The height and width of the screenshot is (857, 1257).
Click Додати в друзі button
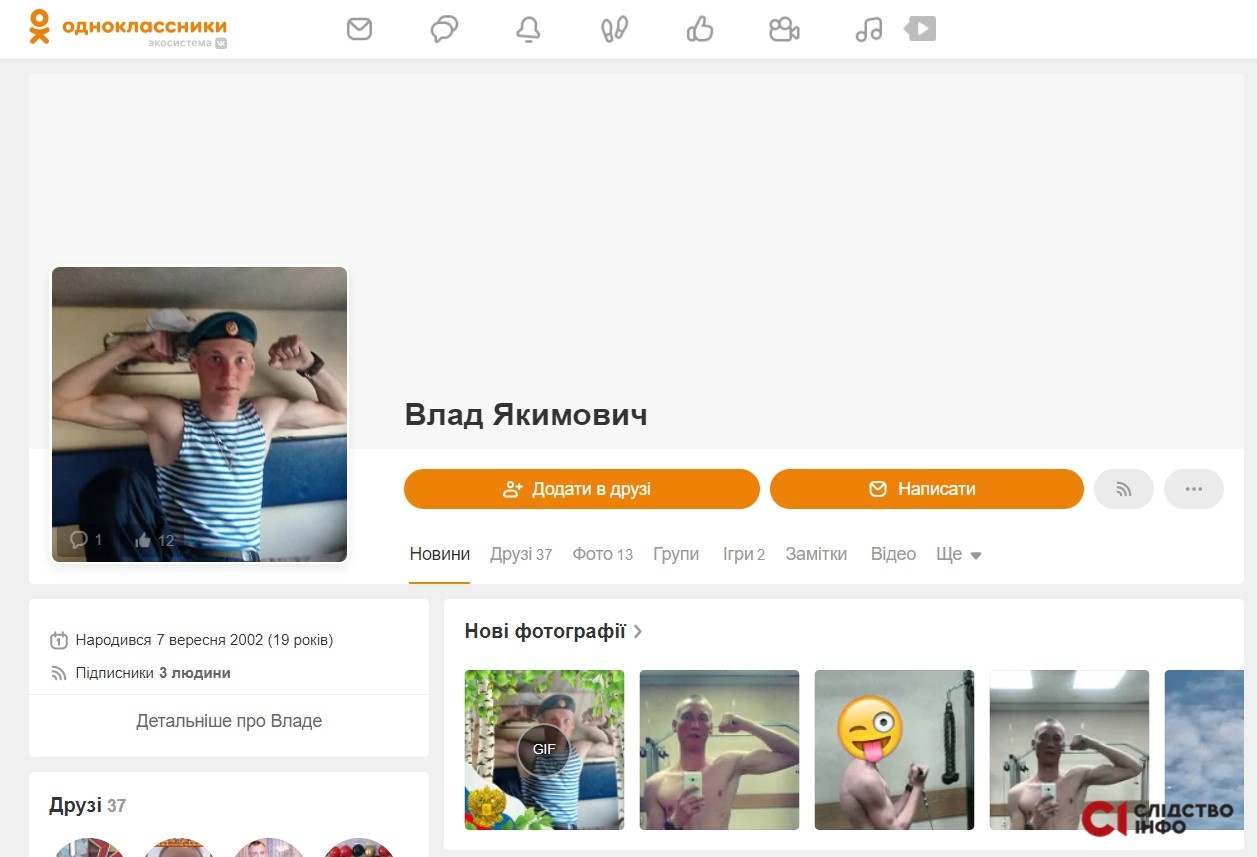point(582,489)
